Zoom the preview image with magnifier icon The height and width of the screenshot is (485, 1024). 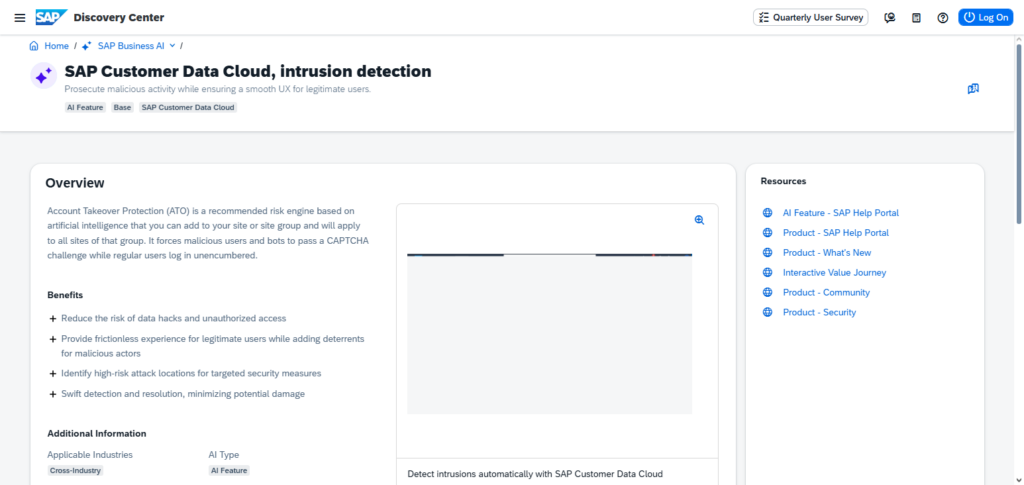(x=699, y=220)
